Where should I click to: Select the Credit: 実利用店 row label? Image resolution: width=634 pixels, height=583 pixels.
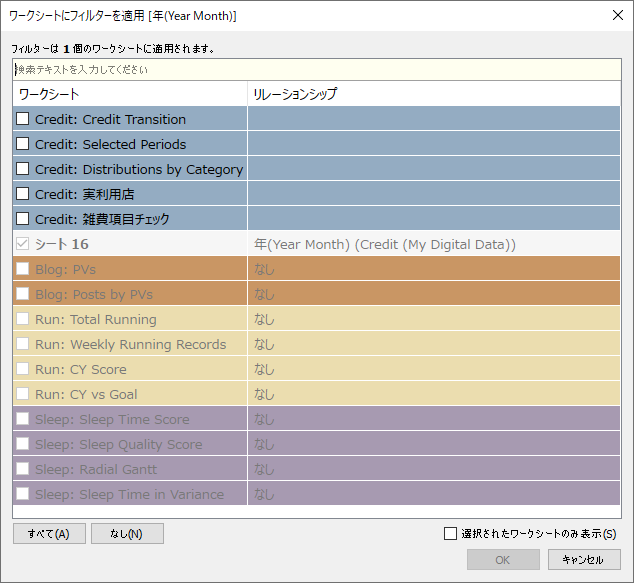click(85, 194)
